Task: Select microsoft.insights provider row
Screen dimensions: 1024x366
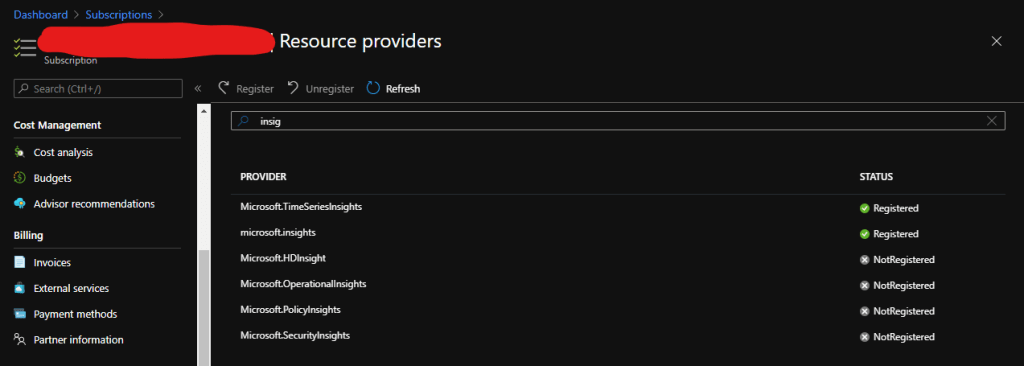Action: (x=618, y=233)
